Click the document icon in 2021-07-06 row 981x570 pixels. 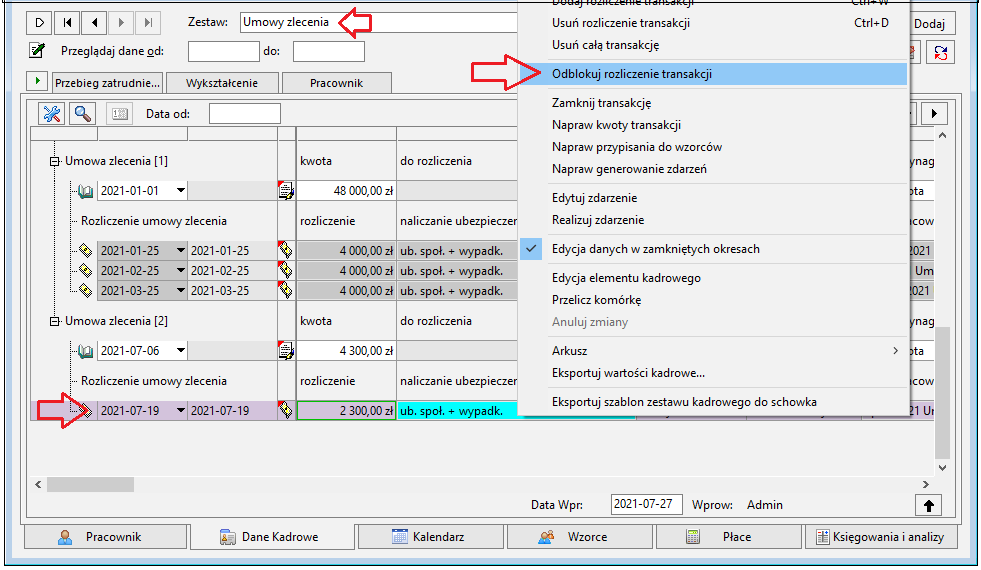[286, 351]
